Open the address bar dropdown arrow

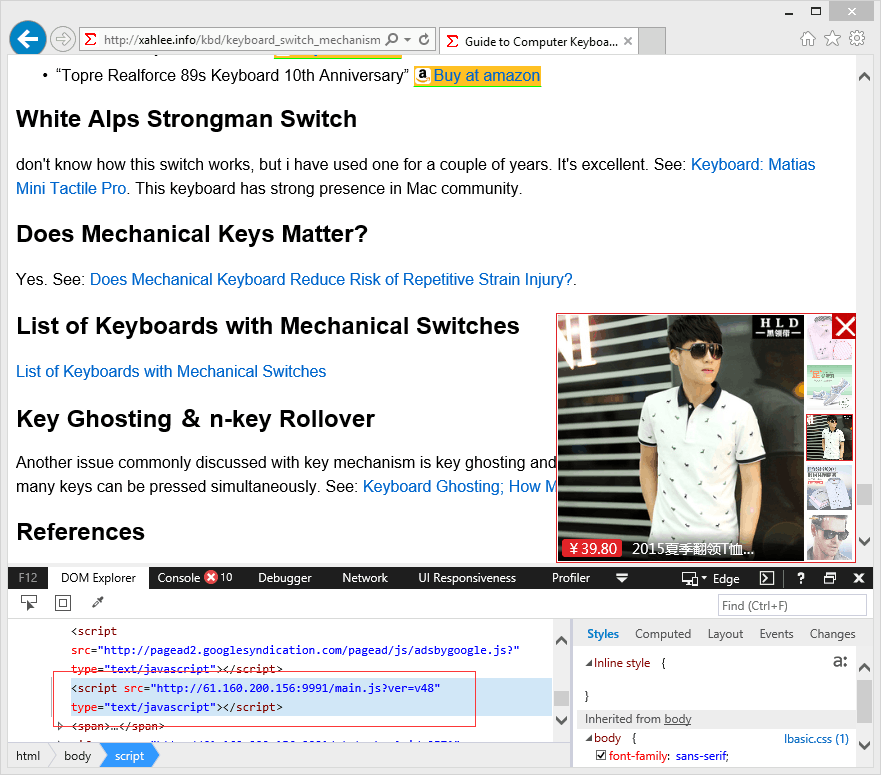click(407, 39)
